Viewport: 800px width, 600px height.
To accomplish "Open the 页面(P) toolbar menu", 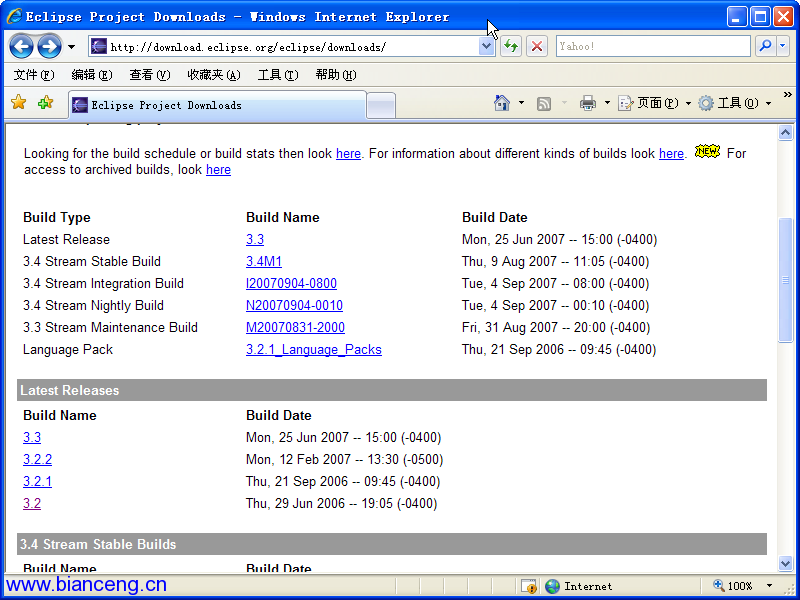I will [x=655, y=103].
